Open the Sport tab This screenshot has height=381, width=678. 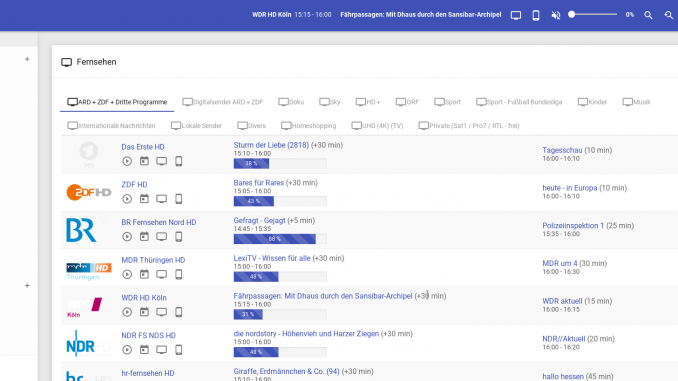click(448, 102)
